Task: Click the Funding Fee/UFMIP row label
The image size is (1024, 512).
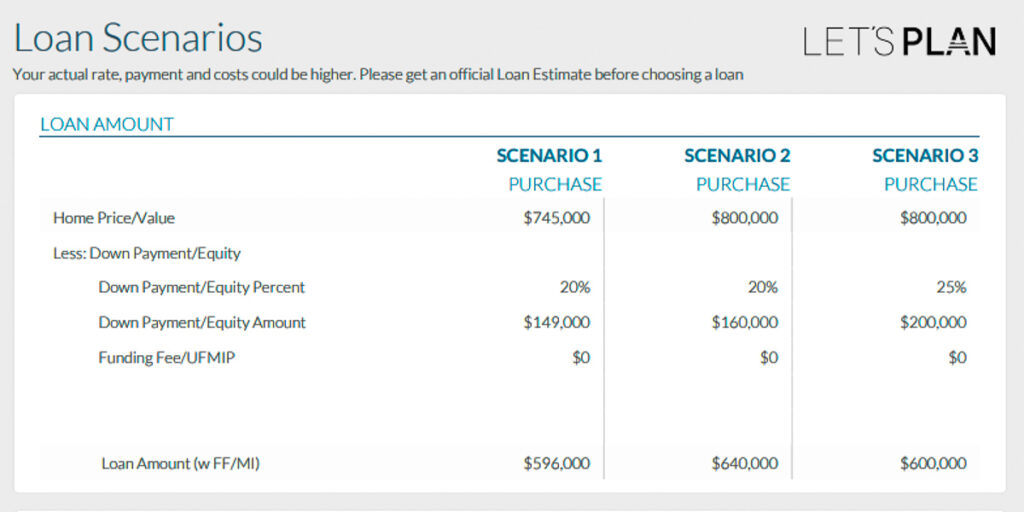Action: 167,358
